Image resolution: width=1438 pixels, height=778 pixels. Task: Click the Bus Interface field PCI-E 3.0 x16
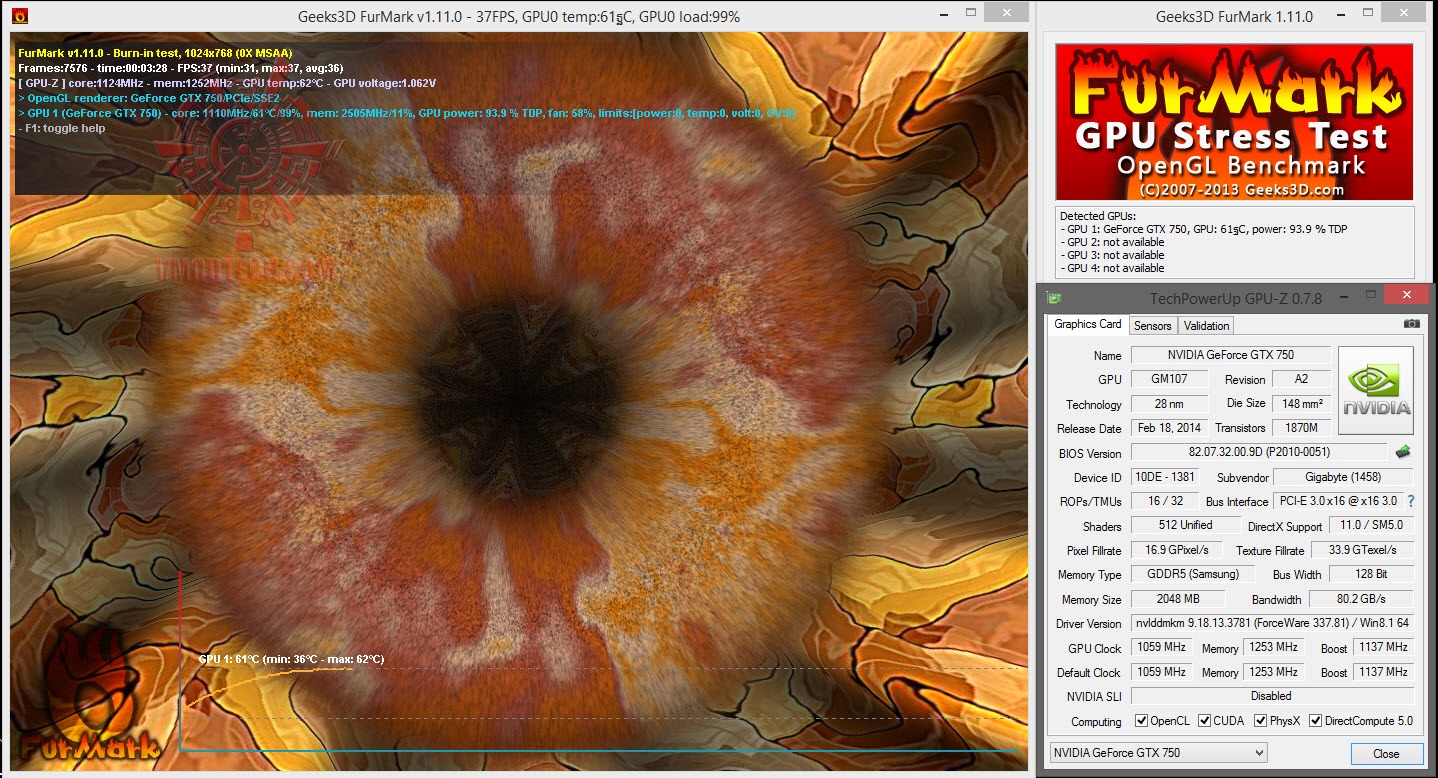pos(1338,501)
